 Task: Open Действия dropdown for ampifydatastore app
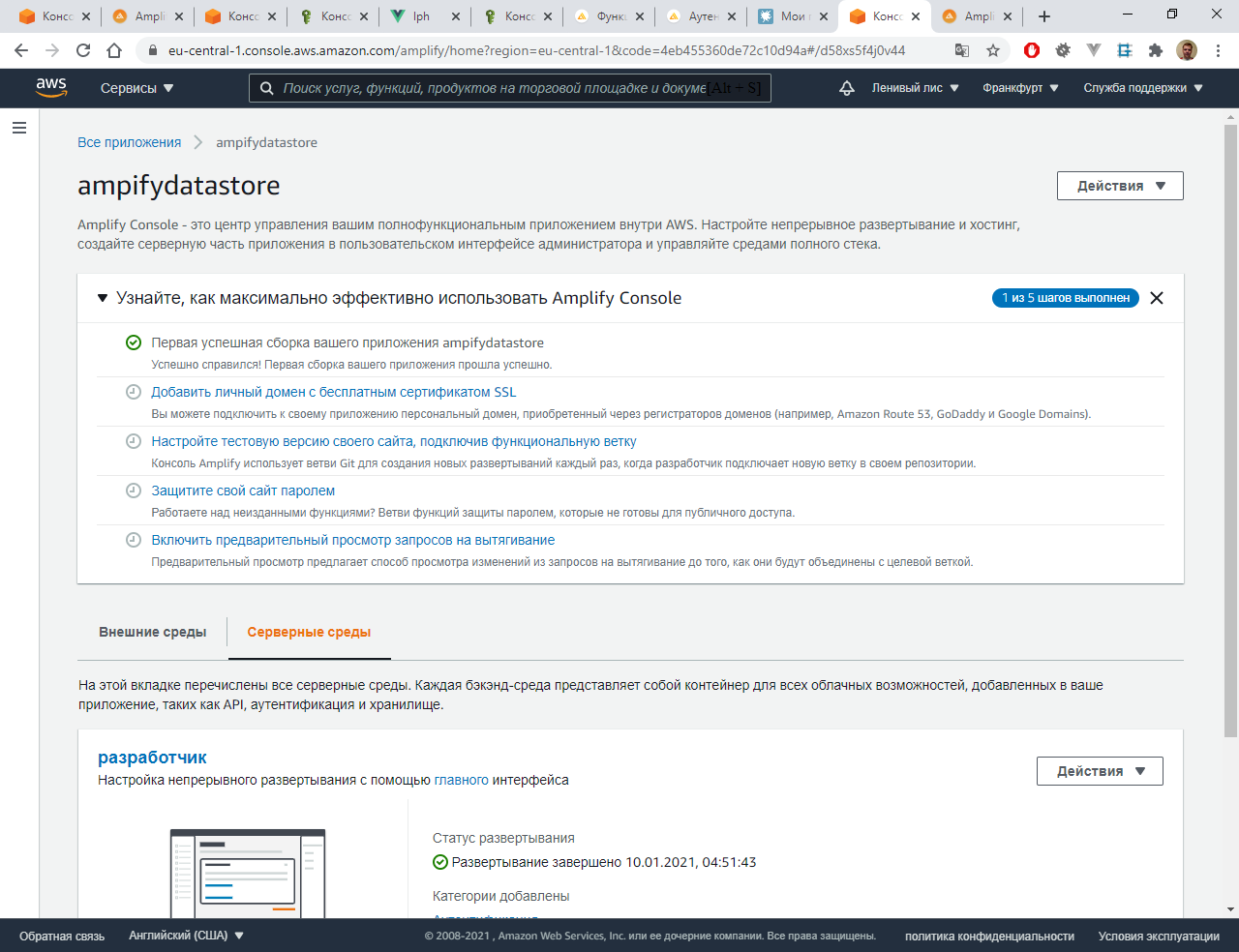tap(1120, 186)
